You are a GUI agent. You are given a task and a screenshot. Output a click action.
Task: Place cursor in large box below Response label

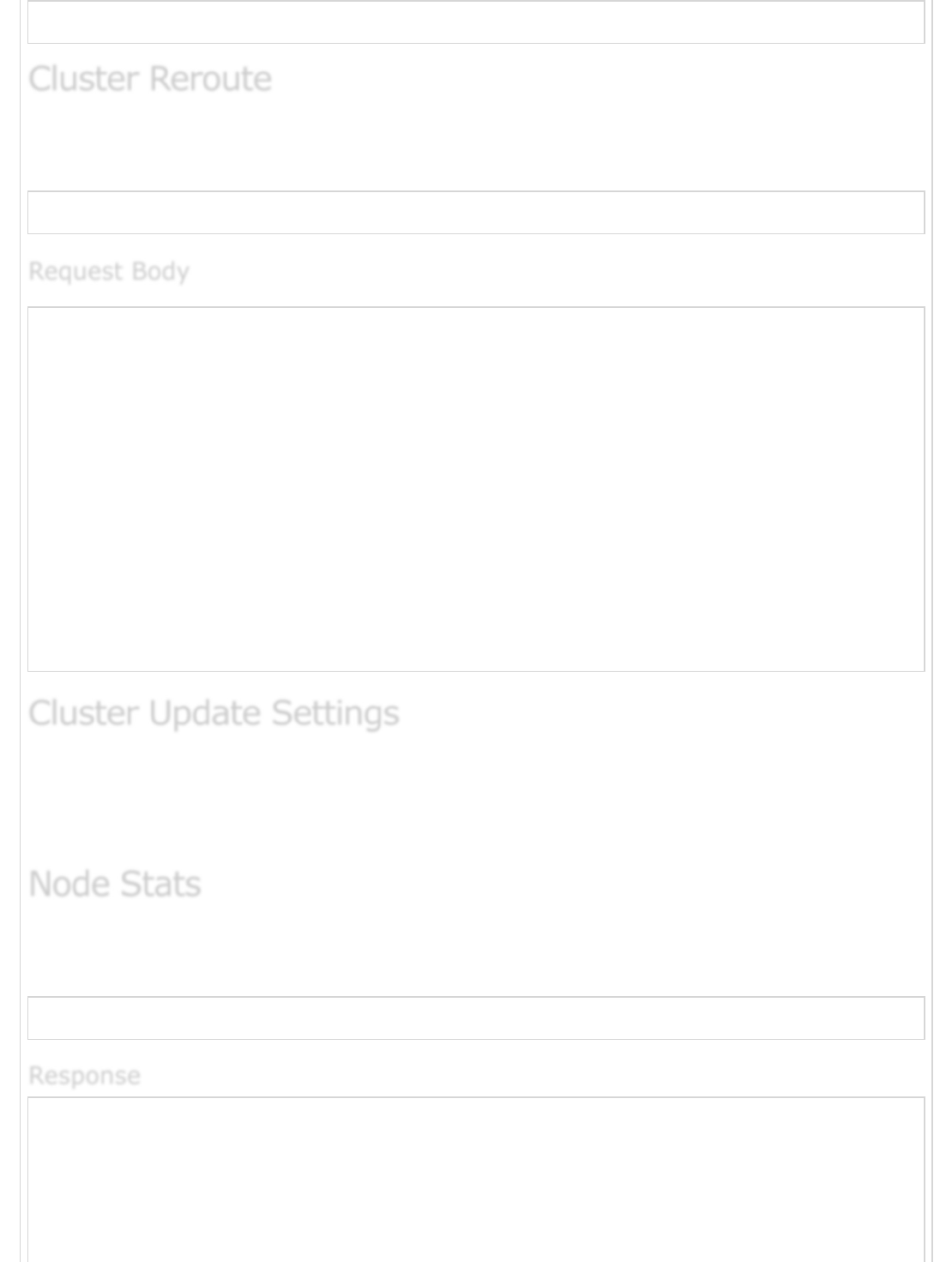[476, 1180]
